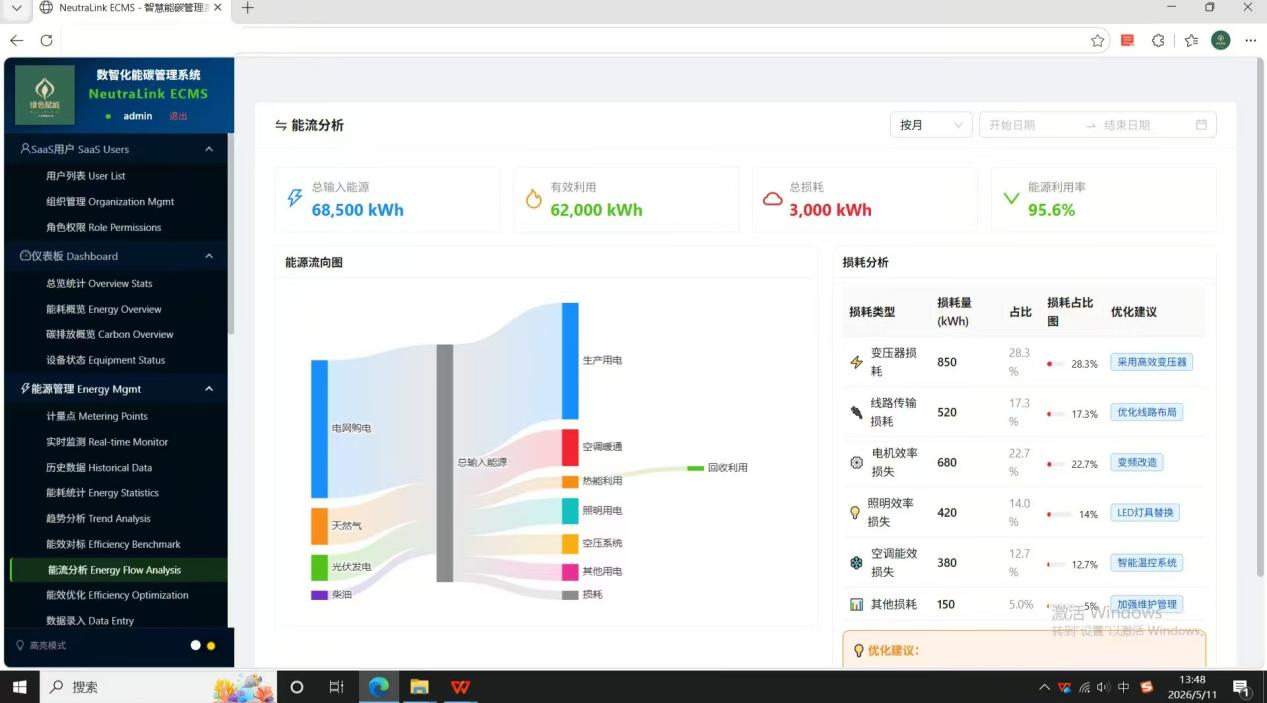The image size is (1267, 703).
Task: Click the LED灯具替换 suggestion tag
Action: pyautogui.click(x=1145, y=512)
